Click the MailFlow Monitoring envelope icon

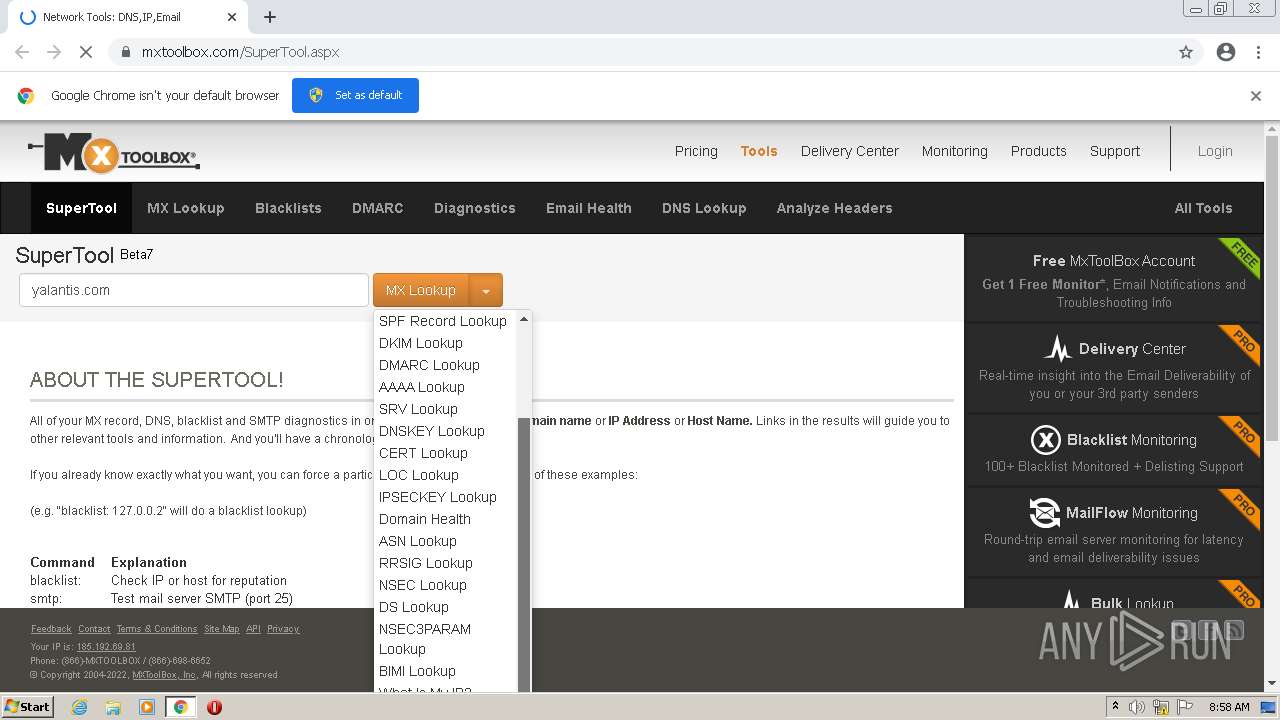point(1045,513)
